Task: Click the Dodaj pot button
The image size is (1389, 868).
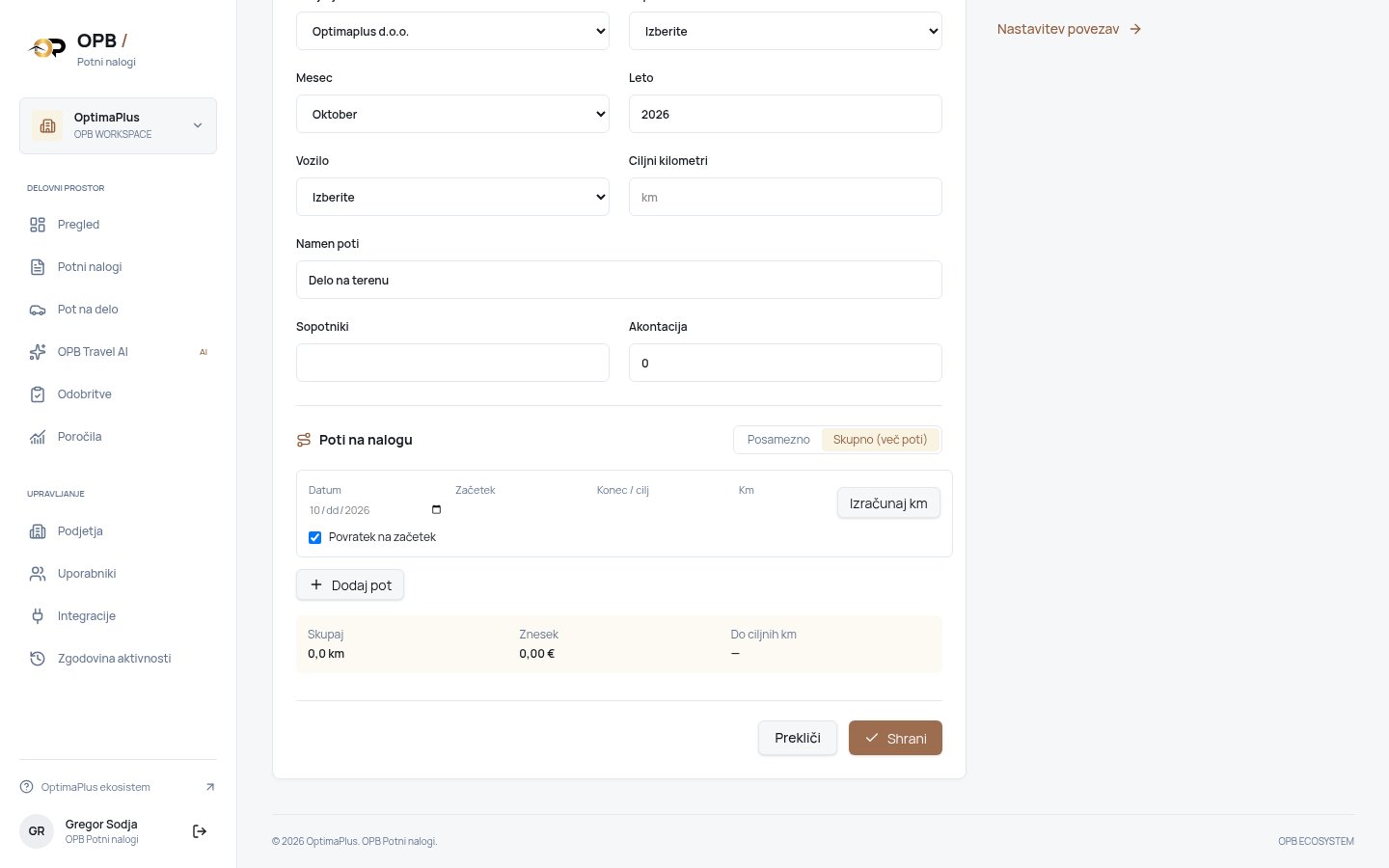Action: coord(350,585)
